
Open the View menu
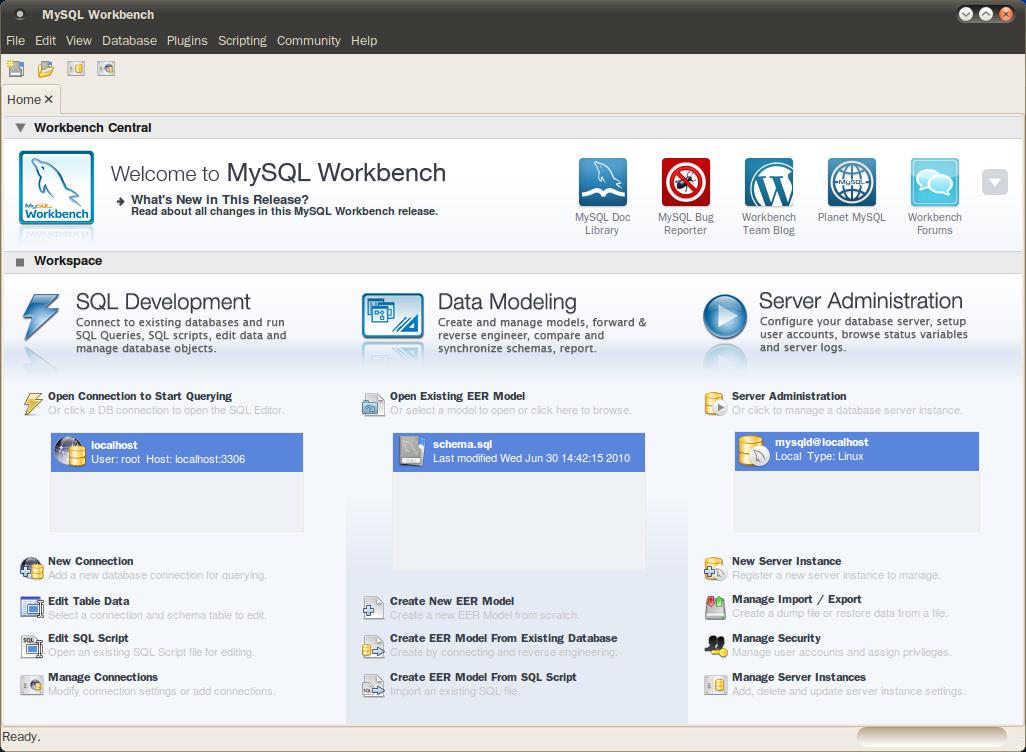[79, 41]
